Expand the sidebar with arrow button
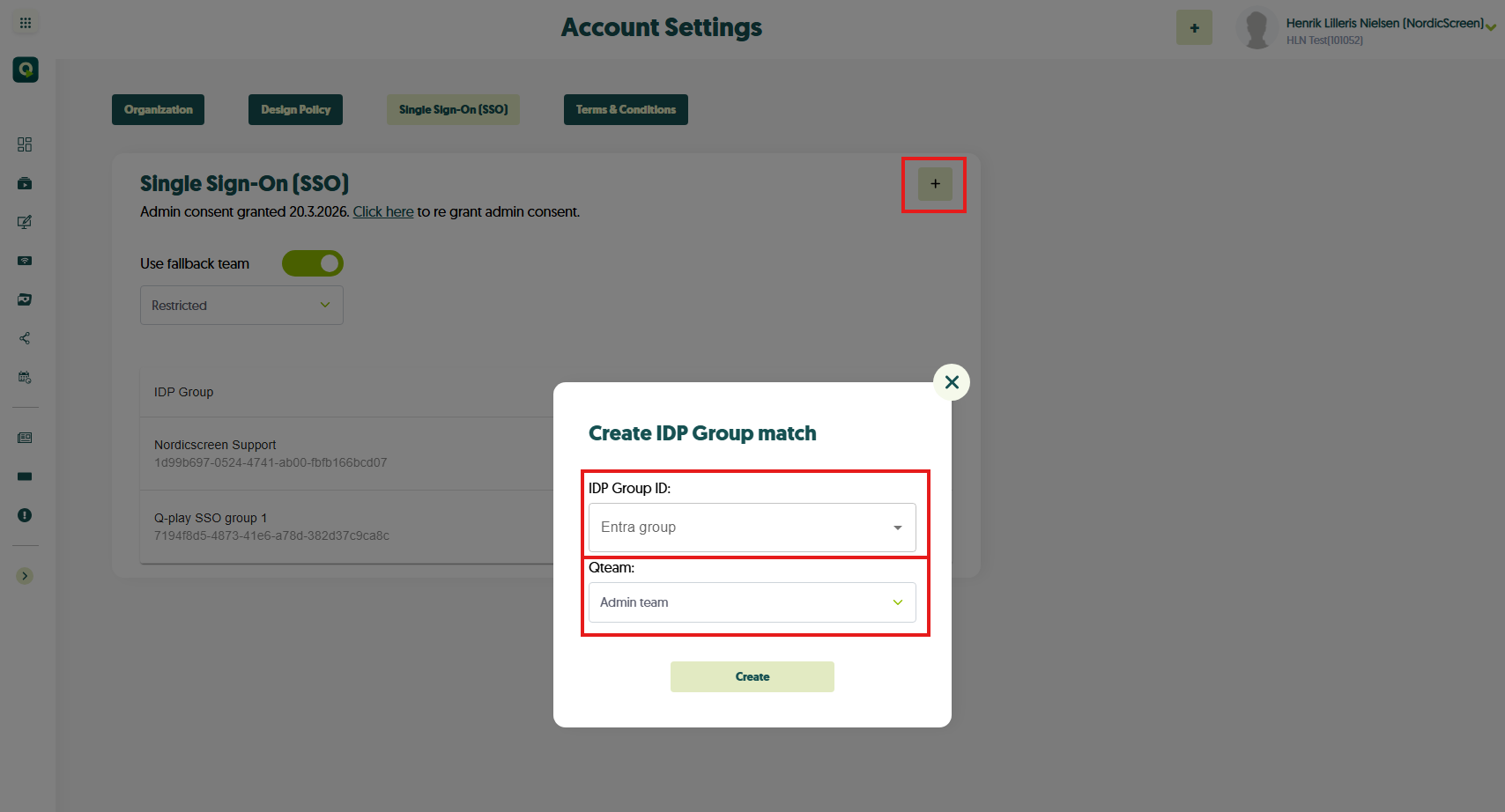The height and width of the screenshot is (812, 1505). pyautogui.click(x=25, y=576)
